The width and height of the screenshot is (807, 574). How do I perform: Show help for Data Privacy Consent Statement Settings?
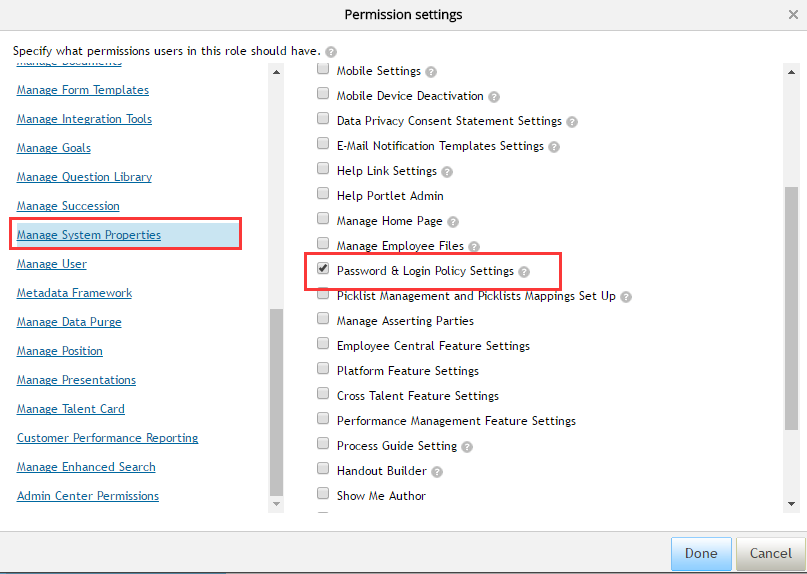572,122
